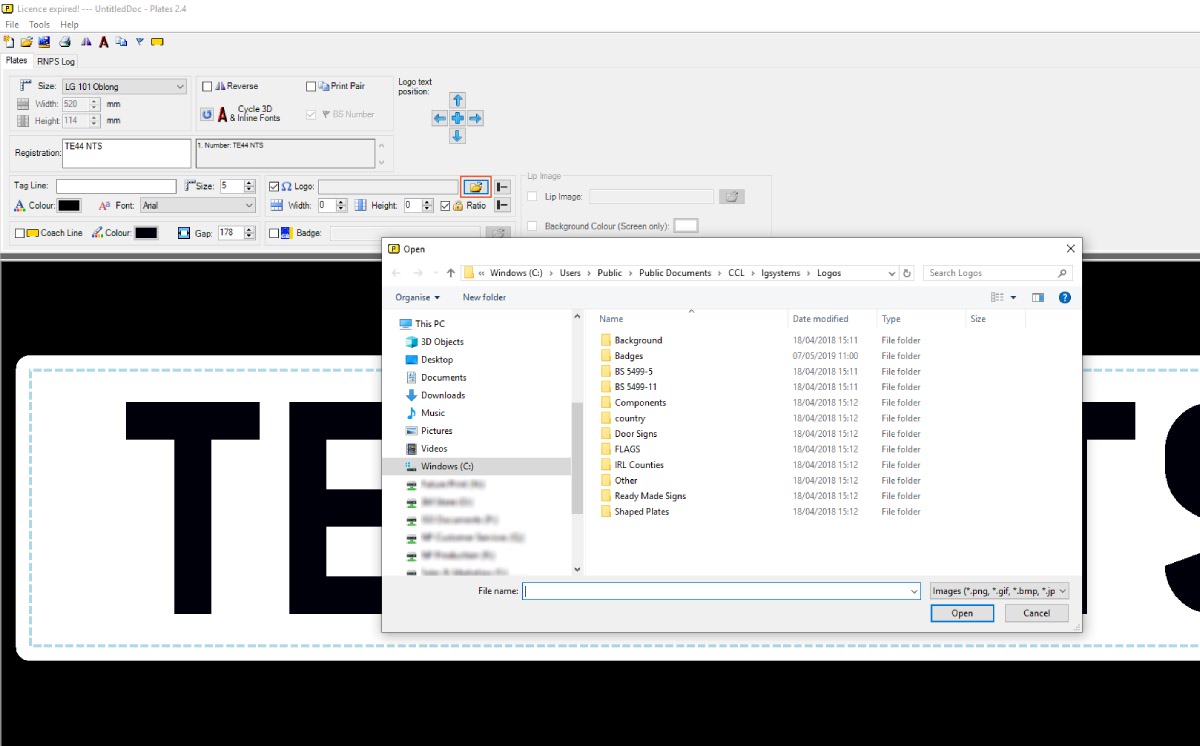The height and width of the screenshot is (746, 1200).
Task: Click the Badge browse button
Action: pyautogui.click(x=497, y=233)
